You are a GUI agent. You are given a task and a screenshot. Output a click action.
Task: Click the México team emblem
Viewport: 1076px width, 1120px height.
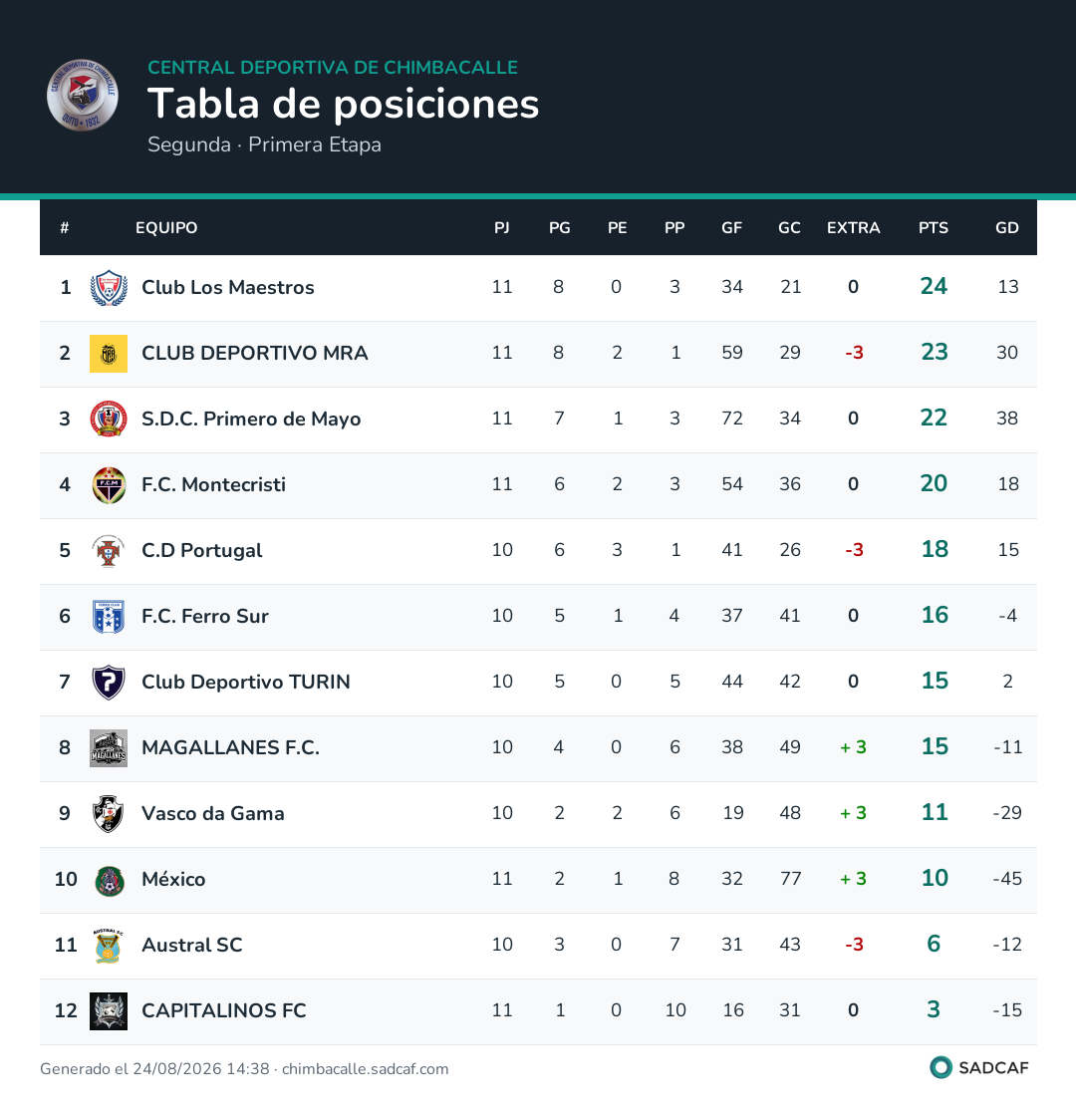click(109, 879)
